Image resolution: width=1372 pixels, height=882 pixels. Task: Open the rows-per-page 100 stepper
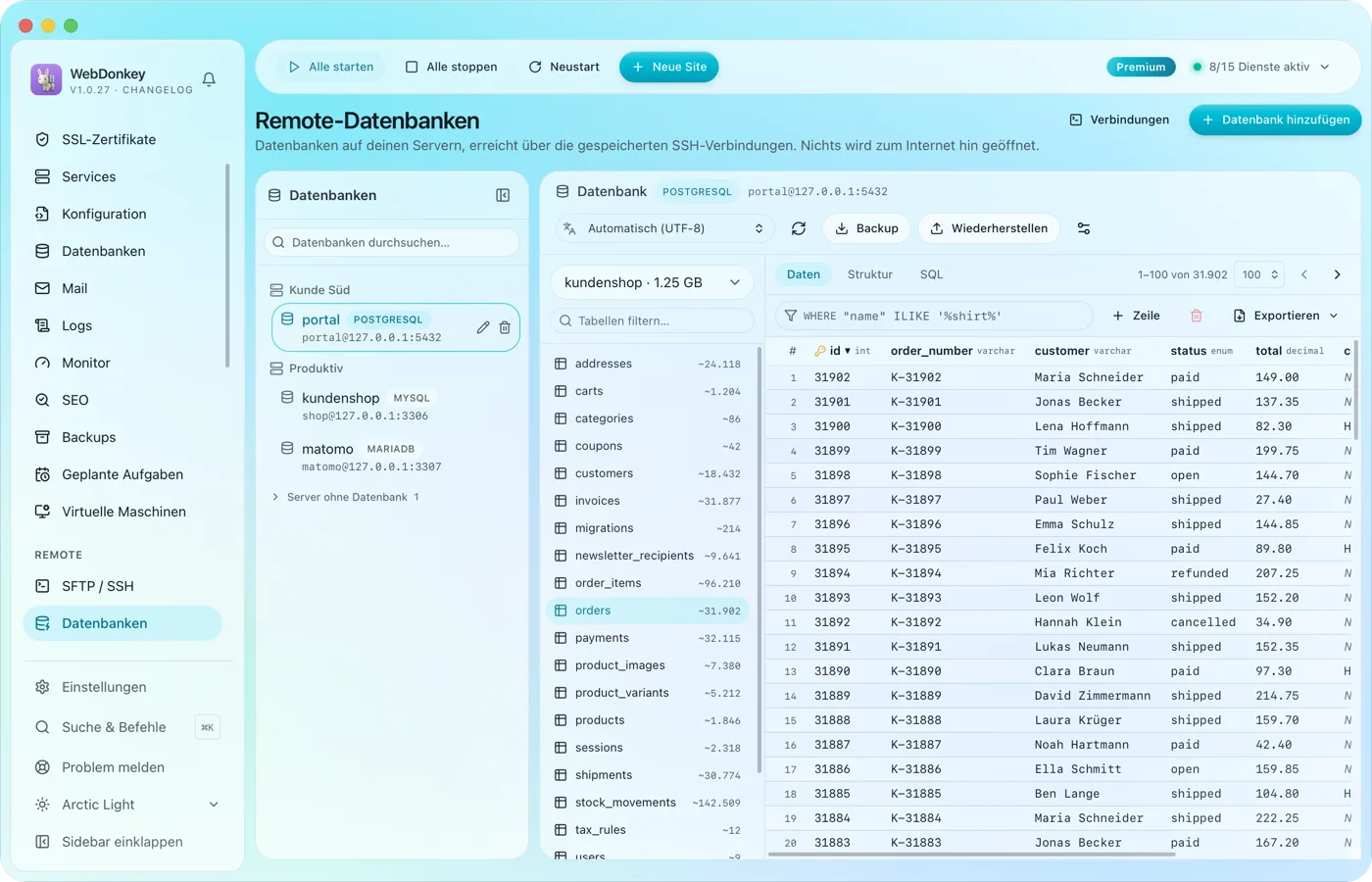coord(1259,274)
